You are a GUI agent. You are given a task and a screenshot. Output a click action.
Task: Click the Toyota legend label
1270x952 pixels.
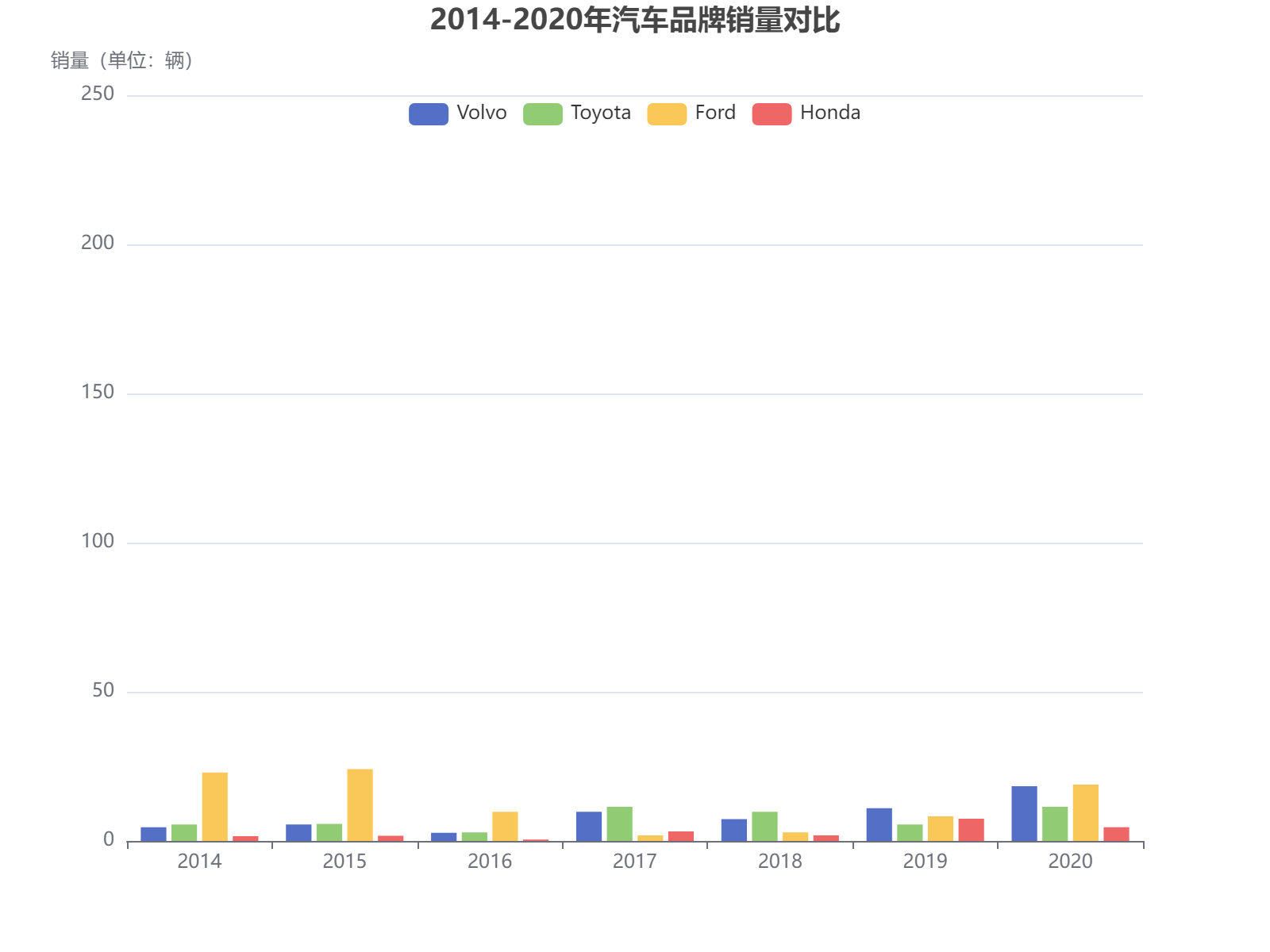point(601,113)
